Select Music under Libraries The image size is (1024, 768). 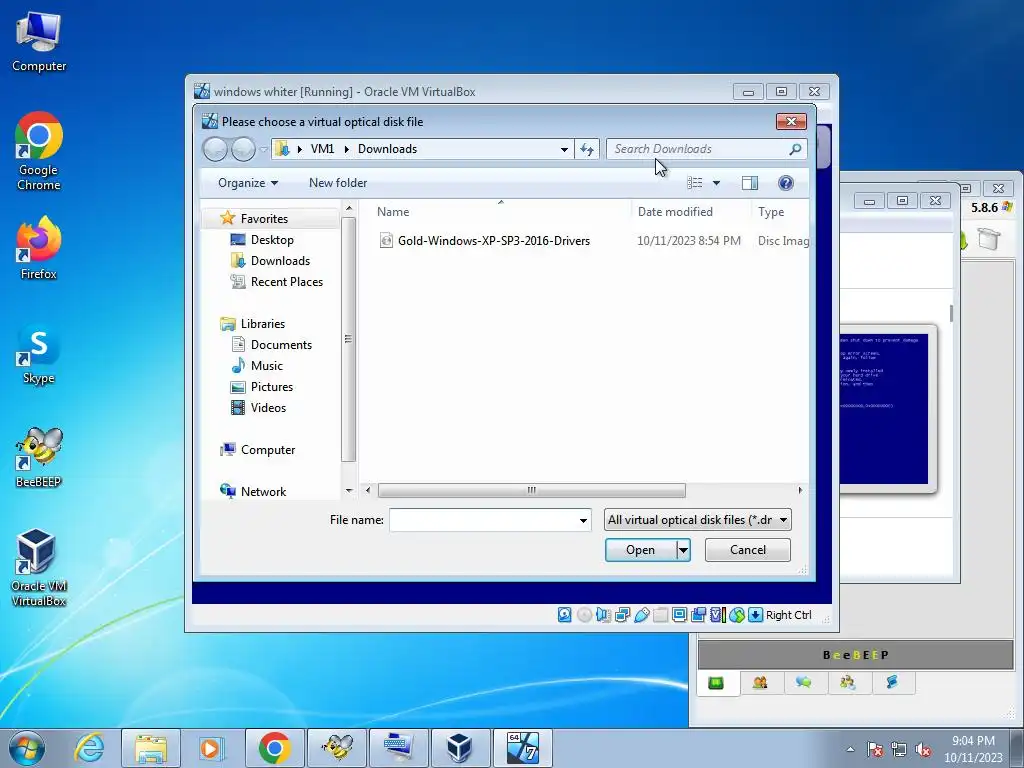(266, 366)
